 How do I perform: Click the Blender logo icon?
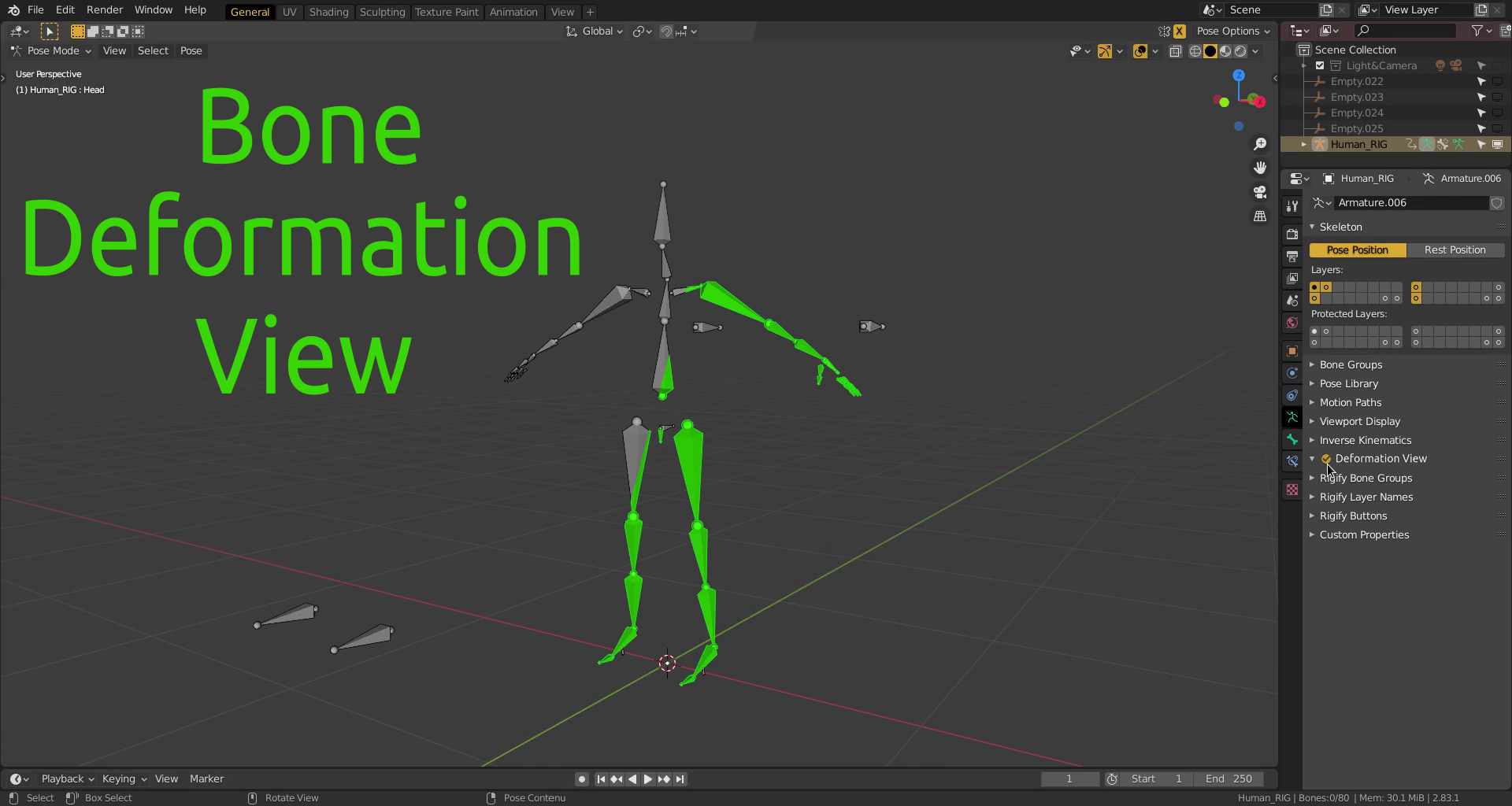[13, 10]
